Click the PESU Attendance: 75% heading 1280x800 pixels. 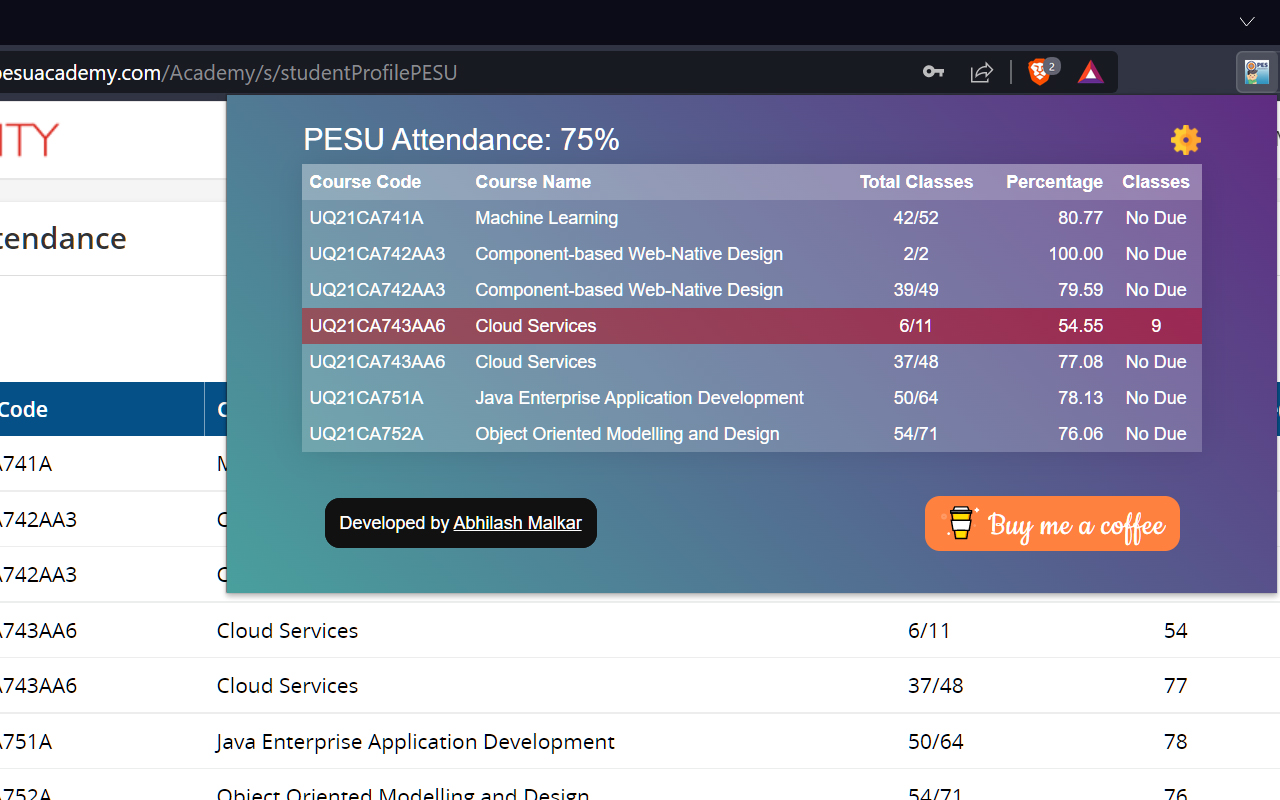point(461,140)
